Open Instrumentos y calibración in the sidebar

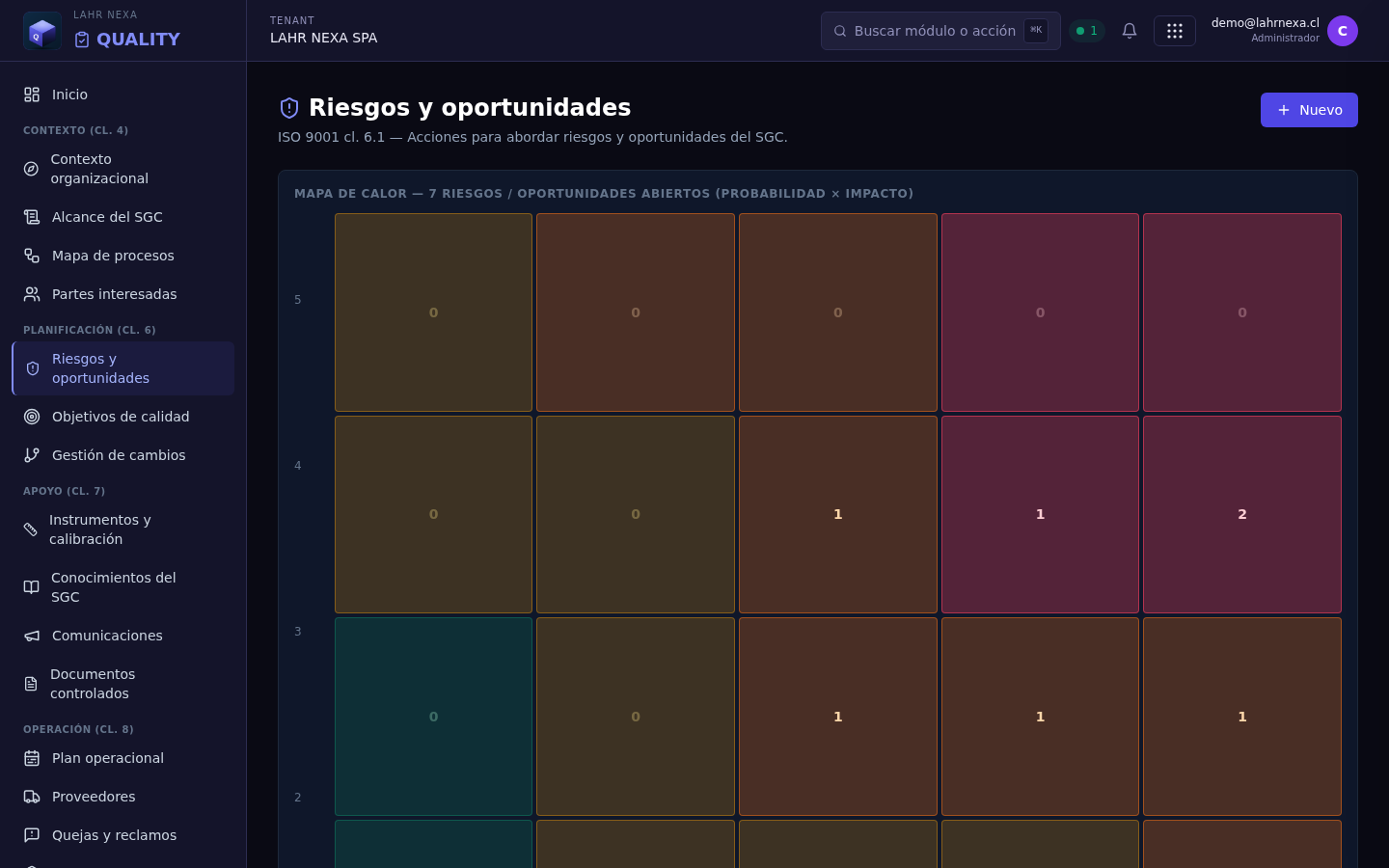pyautogui.click(x=123, y=529)
